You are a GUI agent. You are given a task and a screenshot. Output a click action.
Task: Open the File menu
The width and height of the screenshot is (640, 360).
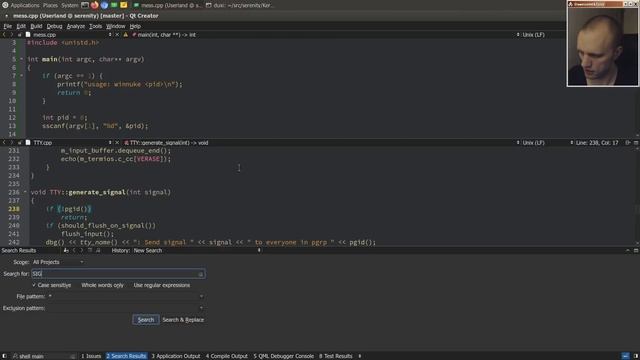[x=7, y=26]
